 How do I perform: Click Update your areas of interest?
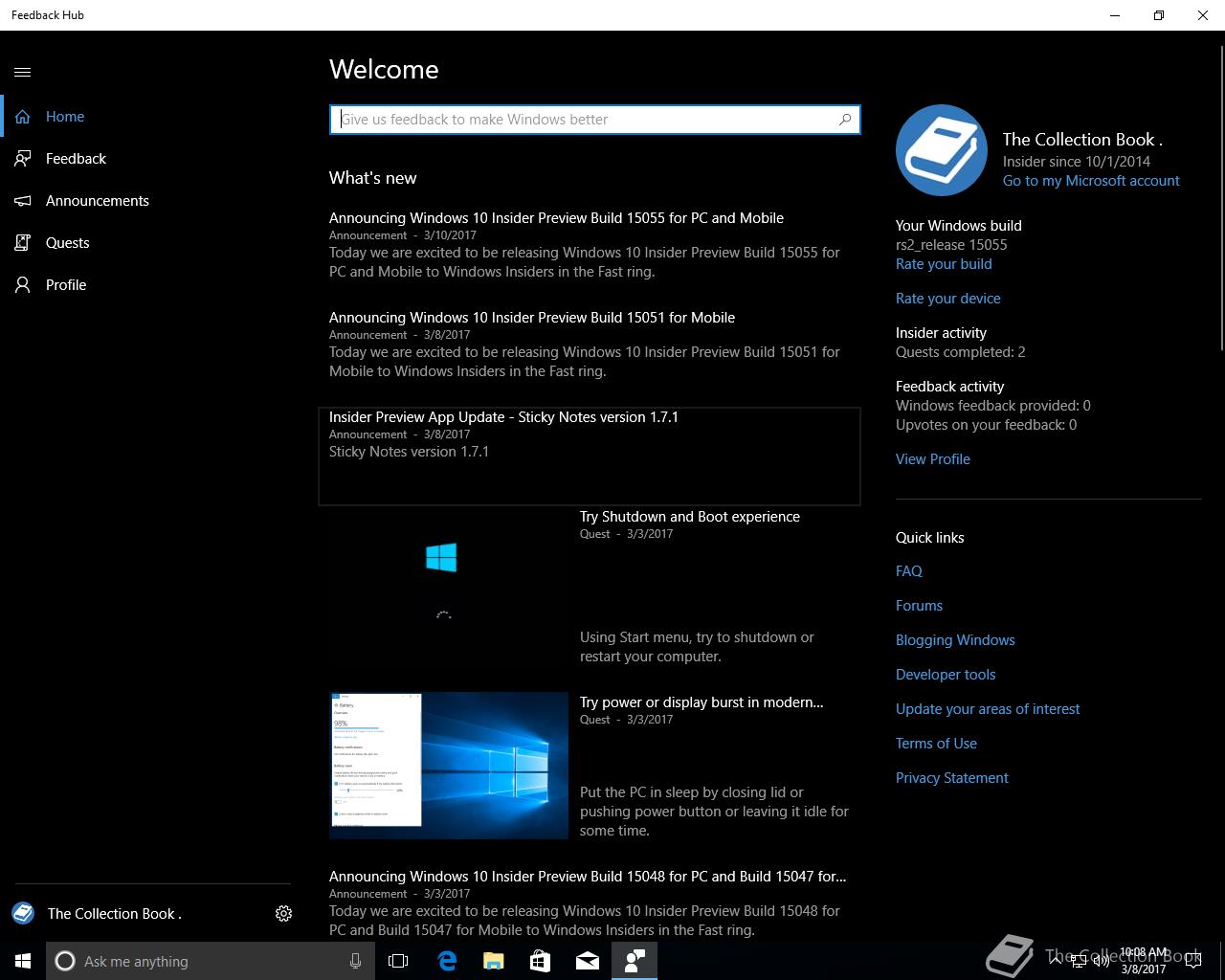tap(988, 709)
